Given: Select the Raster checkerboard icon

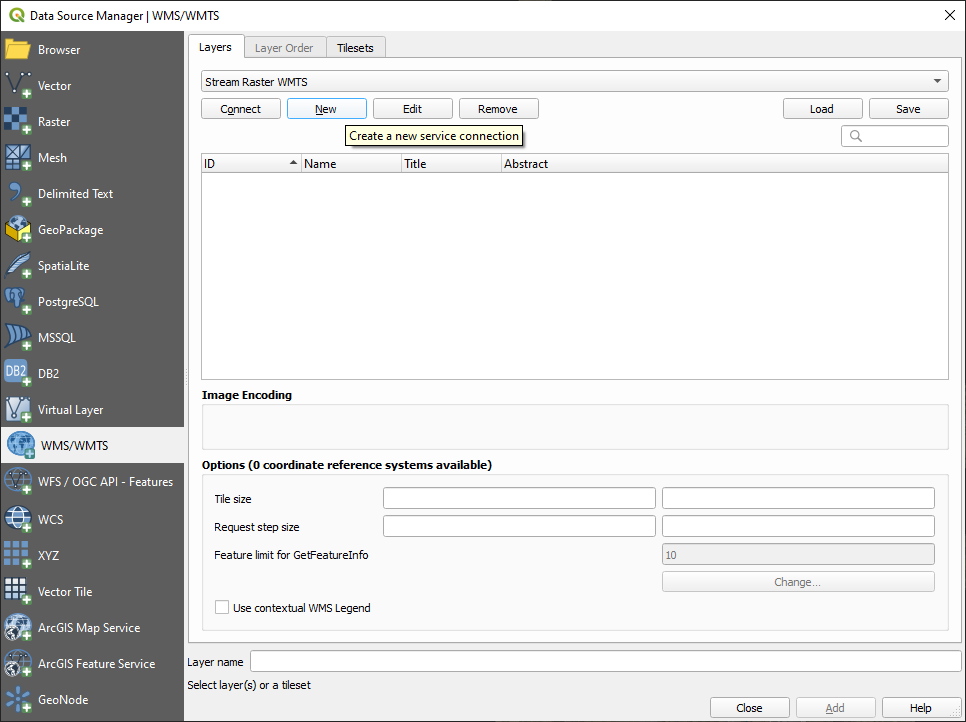Looking at the screenshot, I should [x=17, y=121].
